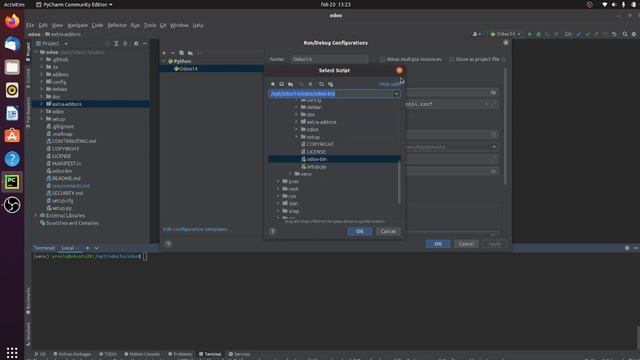
Task: Select setup.py in Select Script tree
Action: [316, 167]
